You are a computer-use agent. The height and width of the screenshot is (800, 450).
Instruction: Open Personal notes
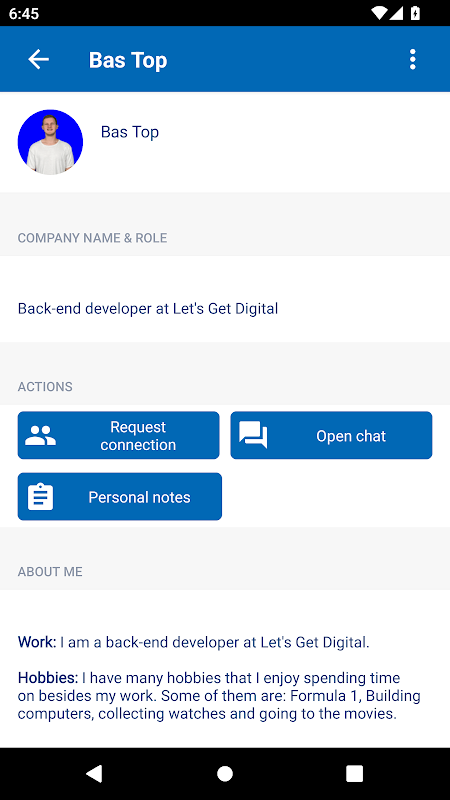120,496
